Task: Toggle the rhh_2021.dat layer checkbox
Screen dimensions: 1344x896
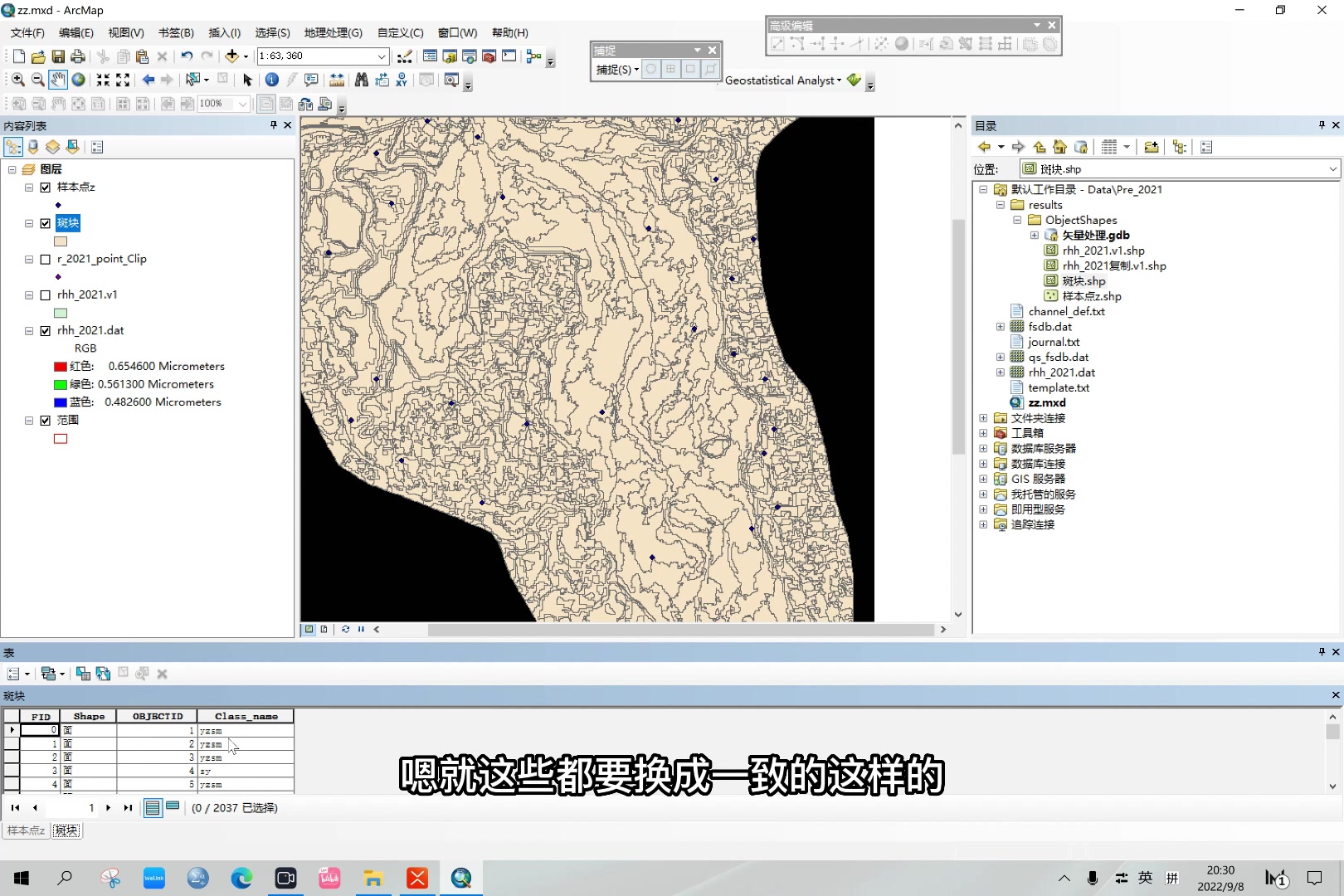Action: 46,330
